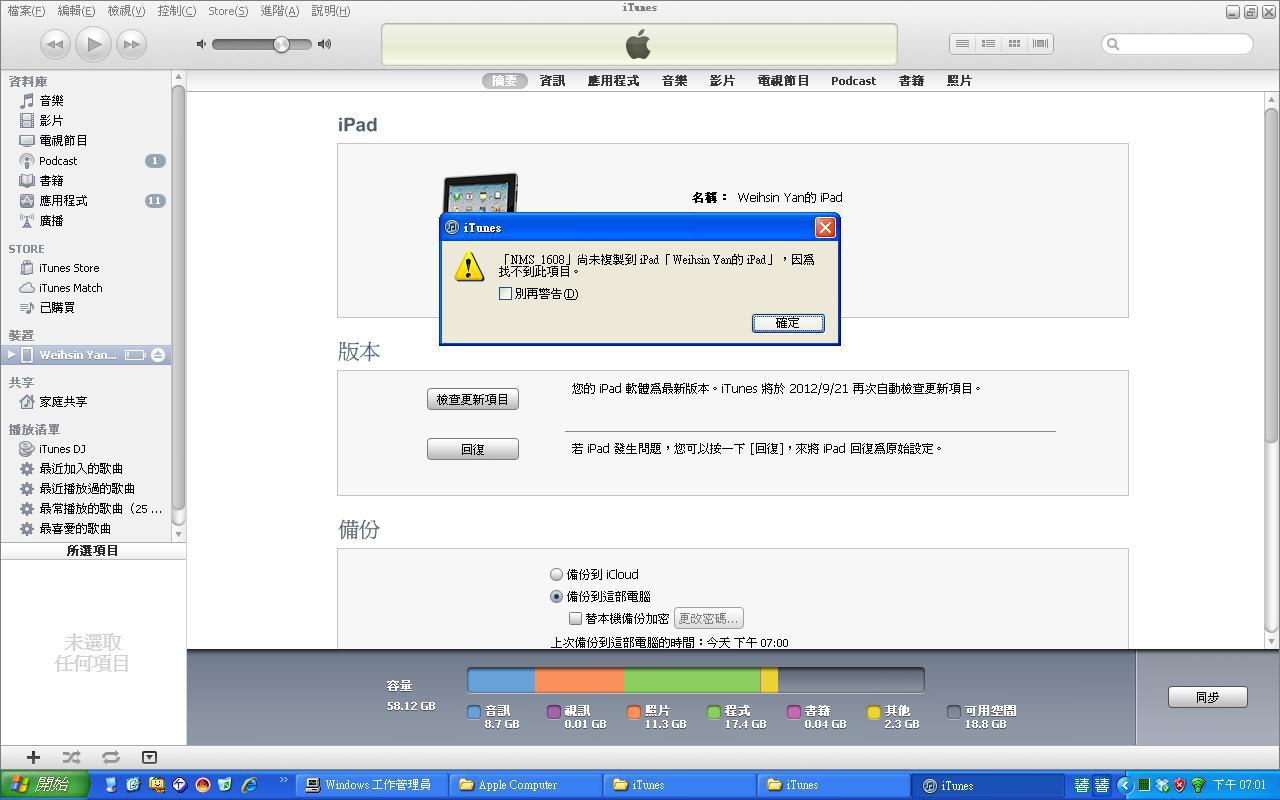Switch to song list view

962,44
